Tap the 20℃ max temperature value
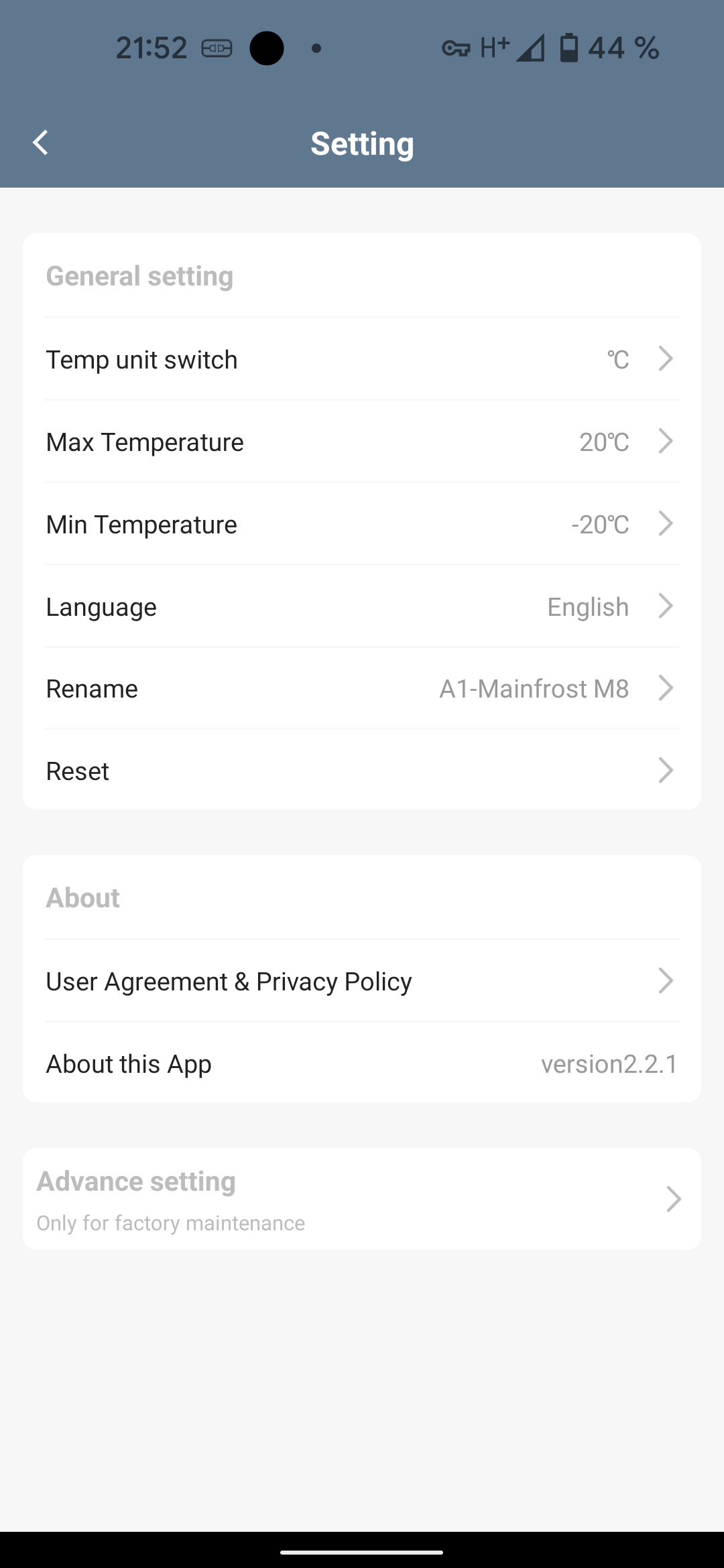 click(604, 442)
